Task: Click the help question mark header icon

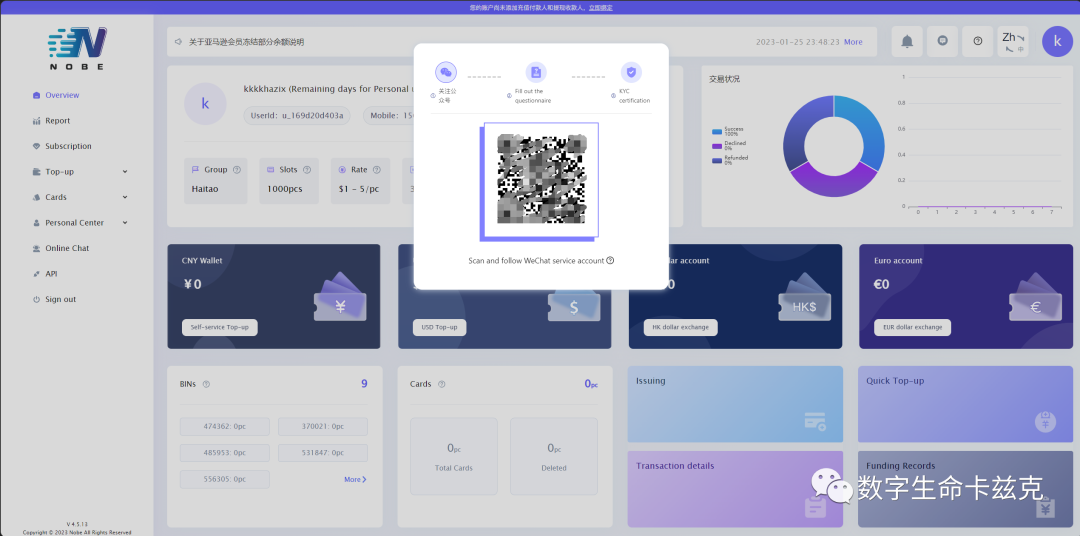Action: pos(977,41)
